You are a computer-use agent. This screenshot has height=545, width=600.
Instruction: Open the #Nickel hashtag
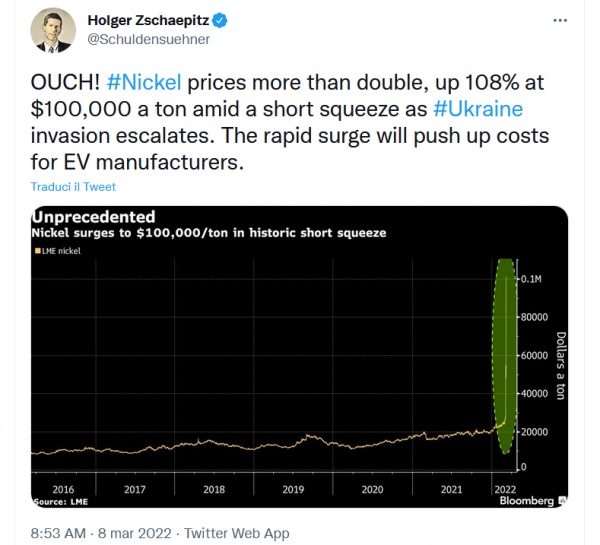144,82
